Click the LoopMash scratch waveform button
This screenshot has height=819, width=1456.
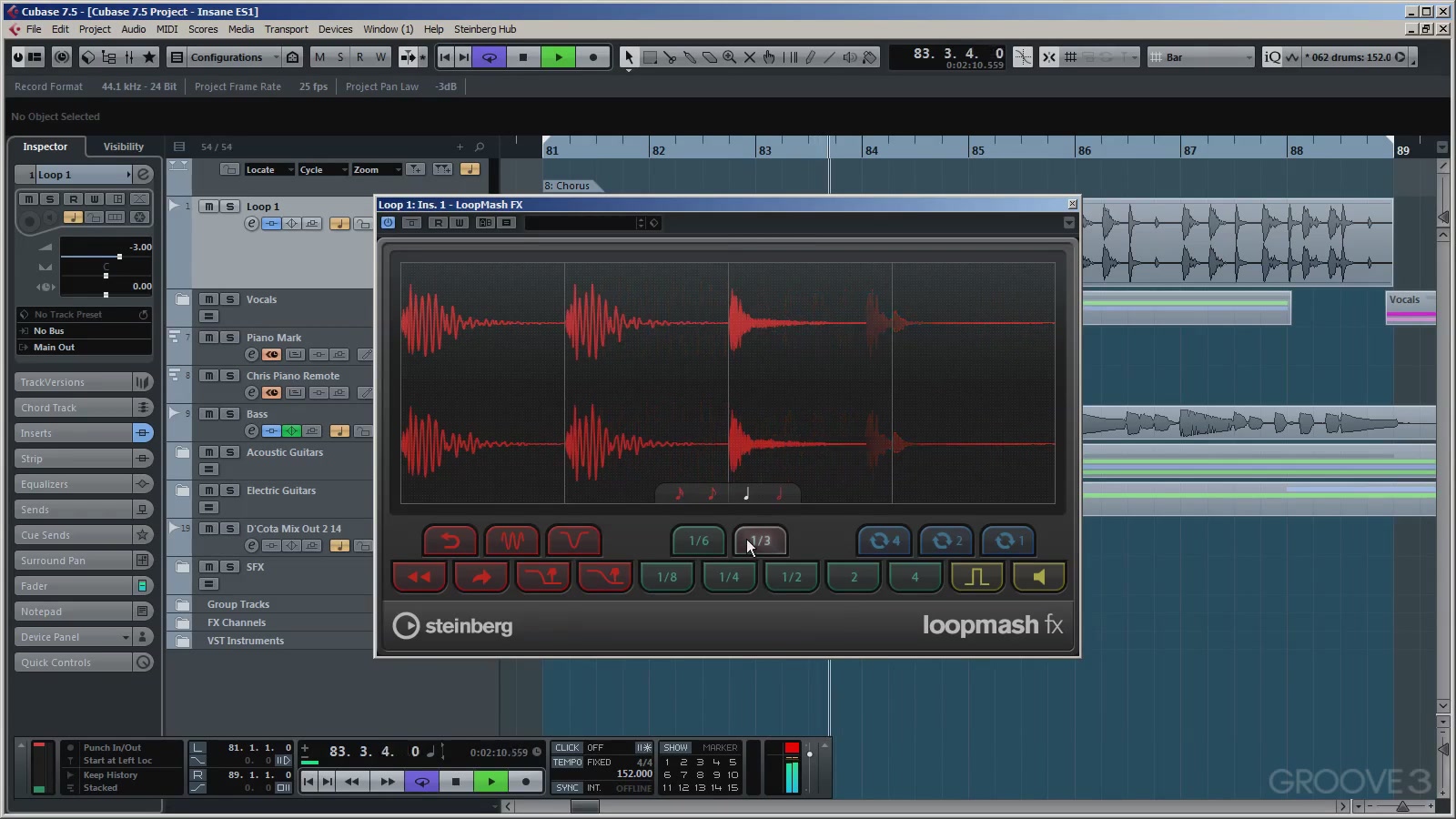[512, 541]
